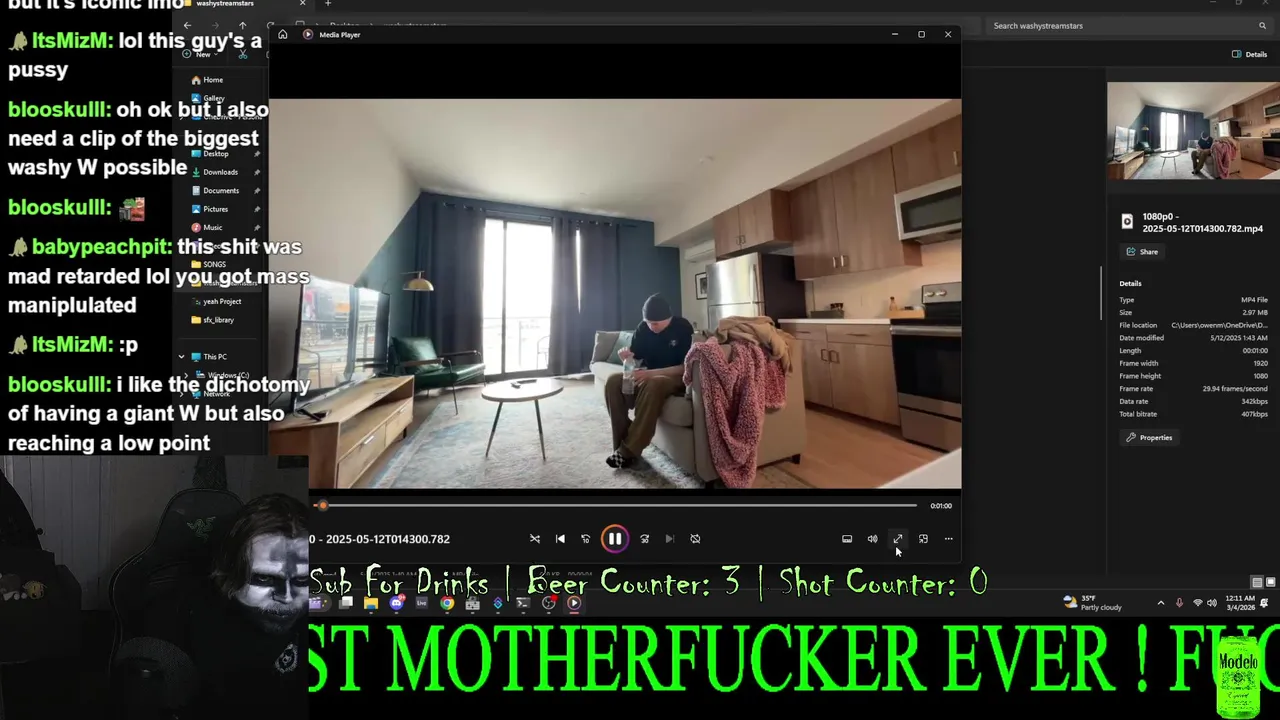Pause the video in Media Player
This screenshot has height=720, width=1280.
pos(614,539)
